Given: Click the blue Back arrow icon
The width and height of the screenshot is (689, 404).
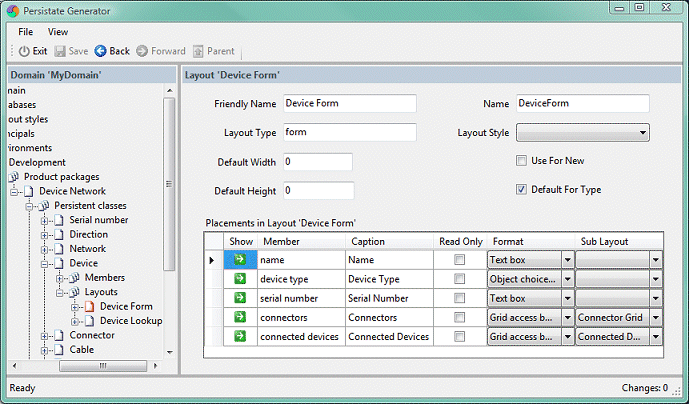Looking at the screenshot, I should click(100, 51).
